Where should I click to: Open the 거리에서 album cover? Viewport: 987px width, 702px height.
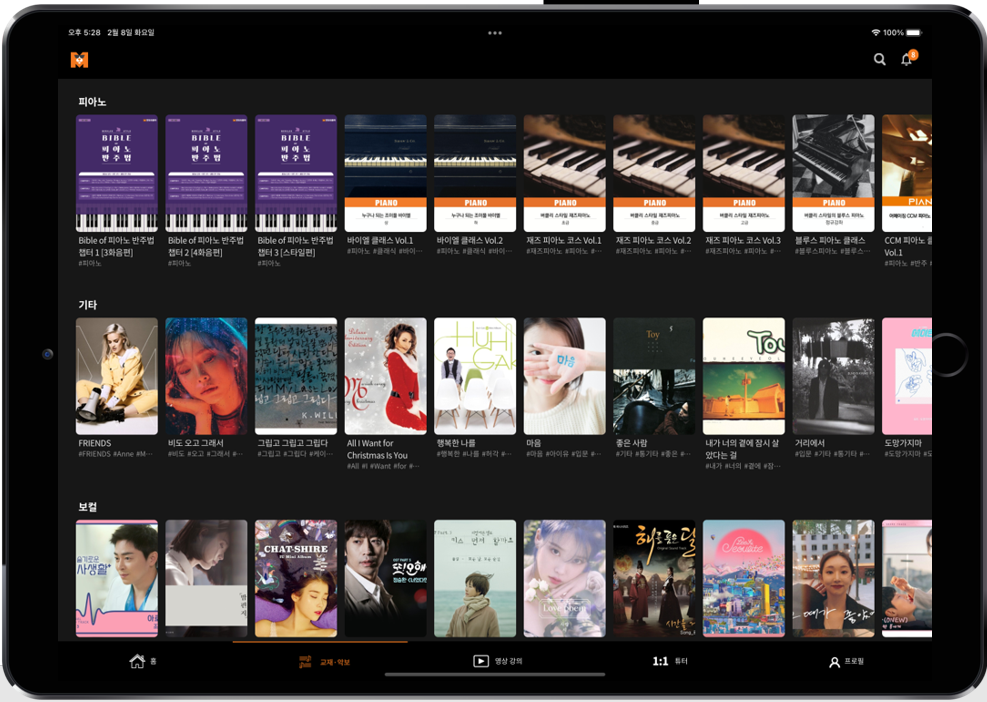(833, 376)
